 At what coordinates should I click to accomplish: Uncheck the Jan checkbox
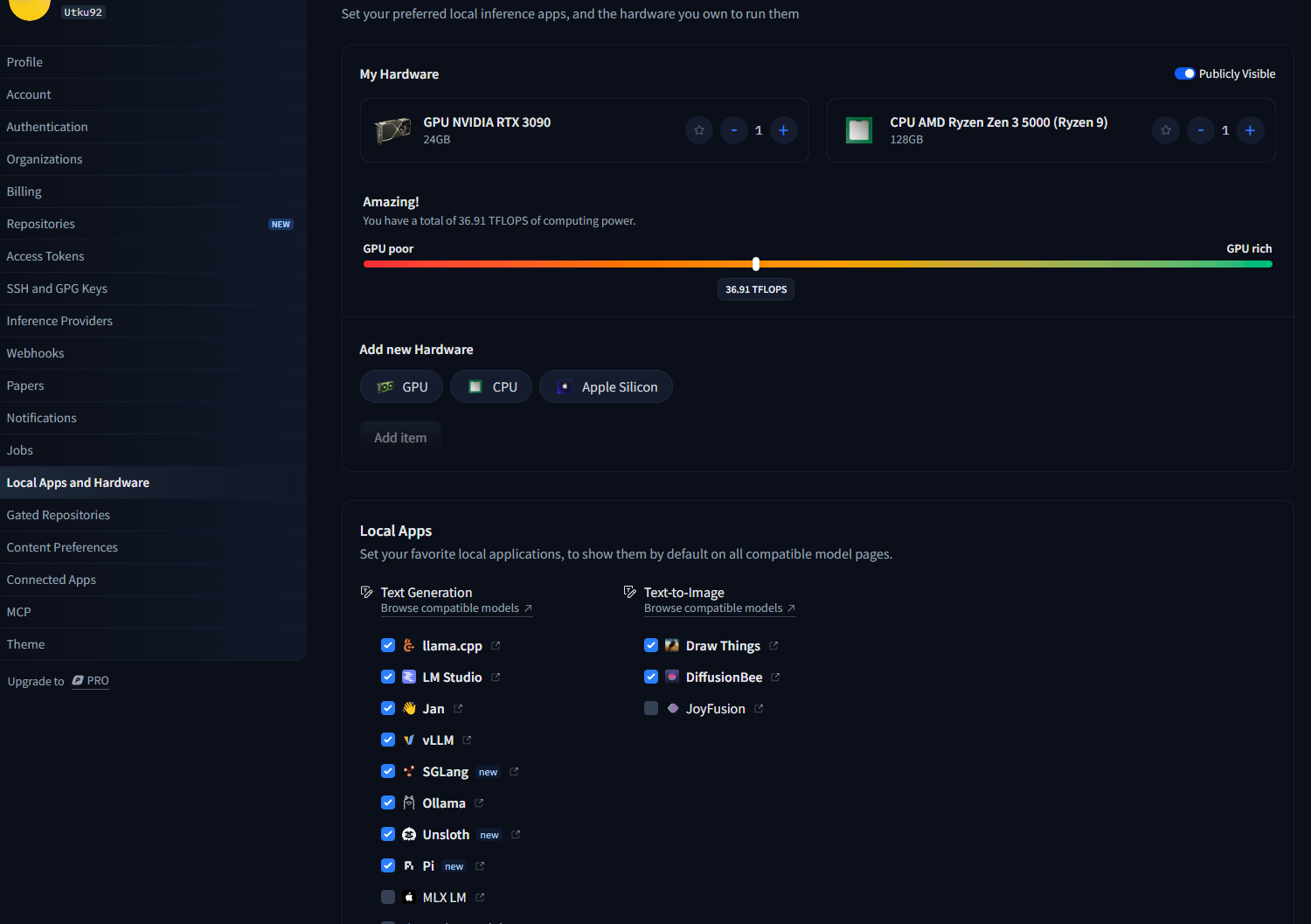388,708
